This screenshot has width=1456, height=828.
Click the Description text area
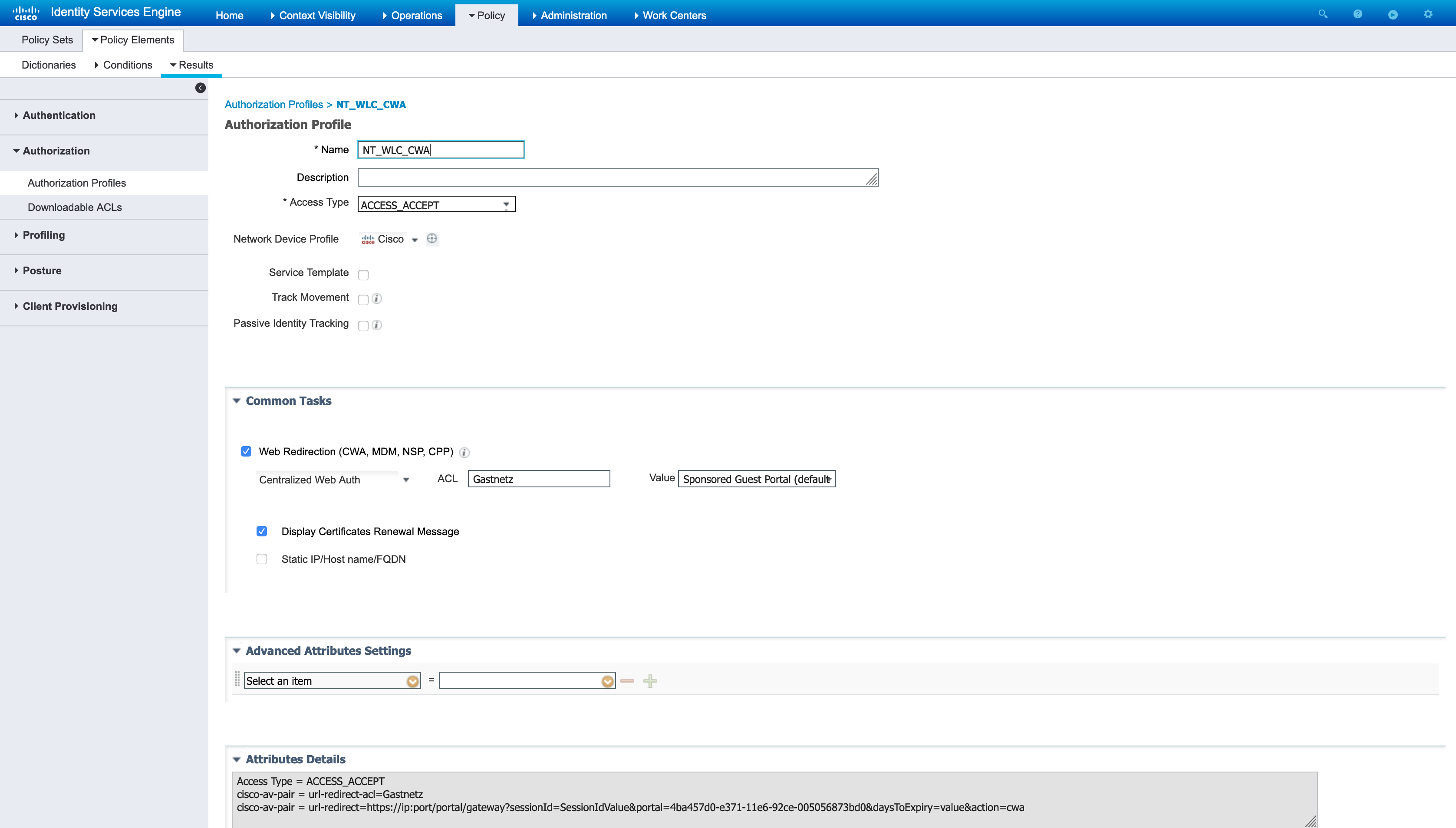tap(618, 177)
